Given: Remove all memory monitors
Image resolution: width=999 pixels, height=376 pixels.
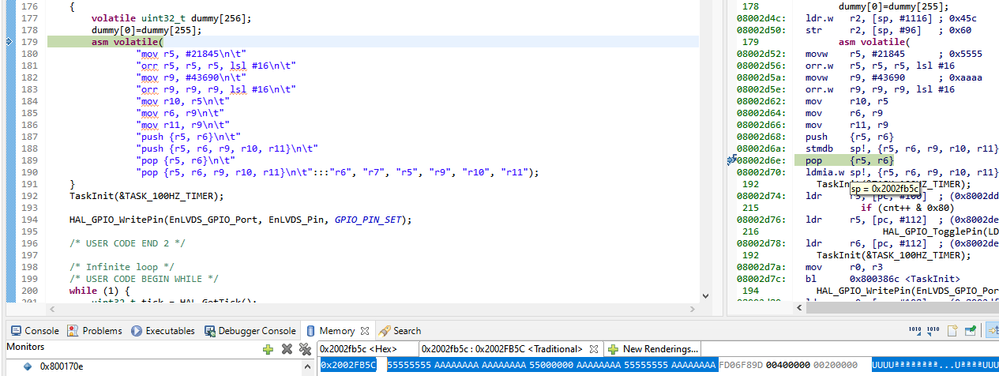Looking at the screenshot, I should pyautogui.click(x=305, y=349).
